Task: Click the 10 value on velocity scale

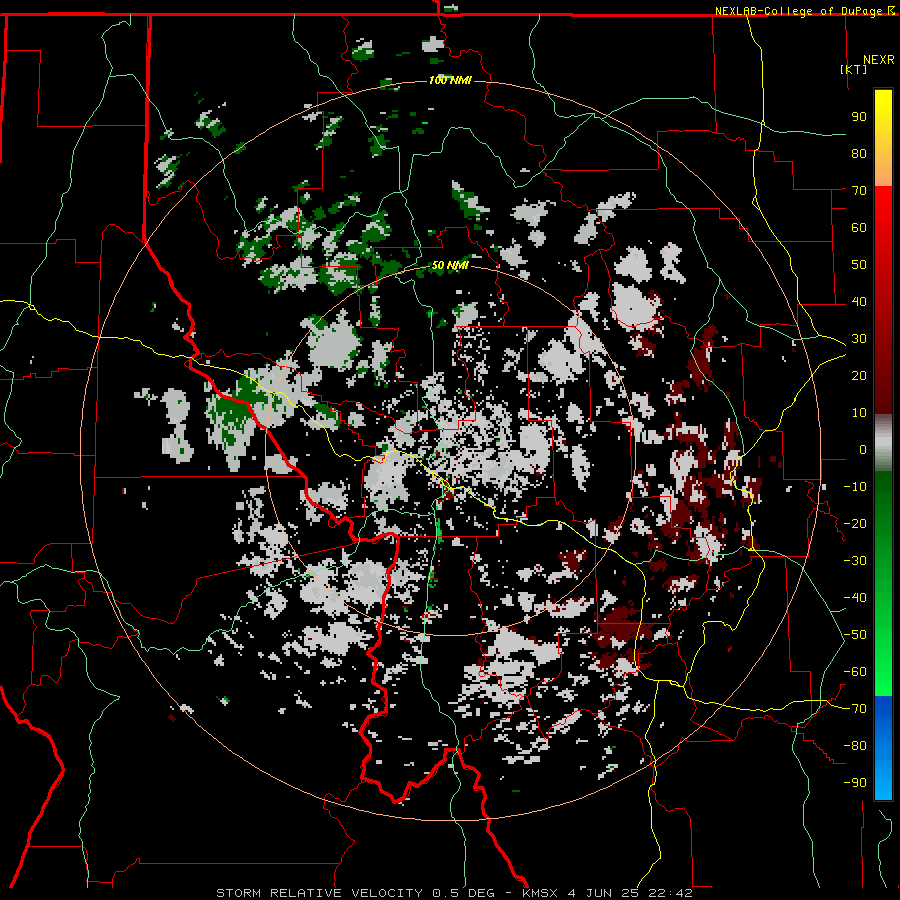Action: tap(859, 413)
